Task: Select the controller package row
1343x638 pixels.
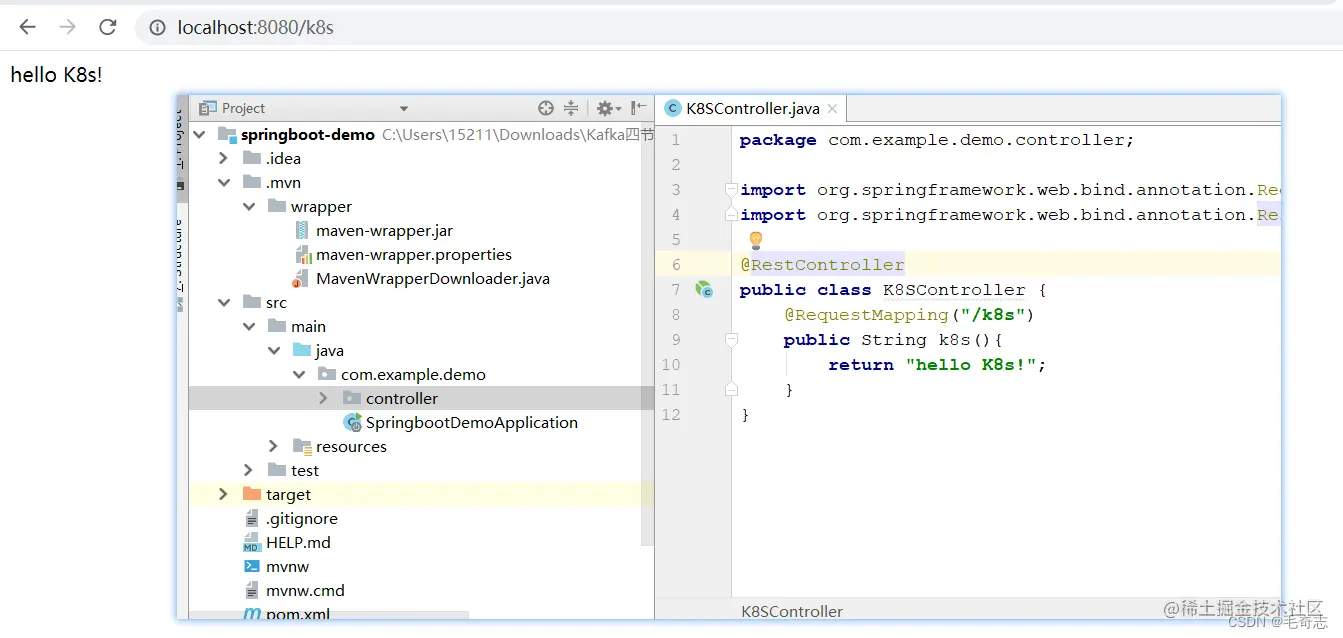Action: [421, 398]
